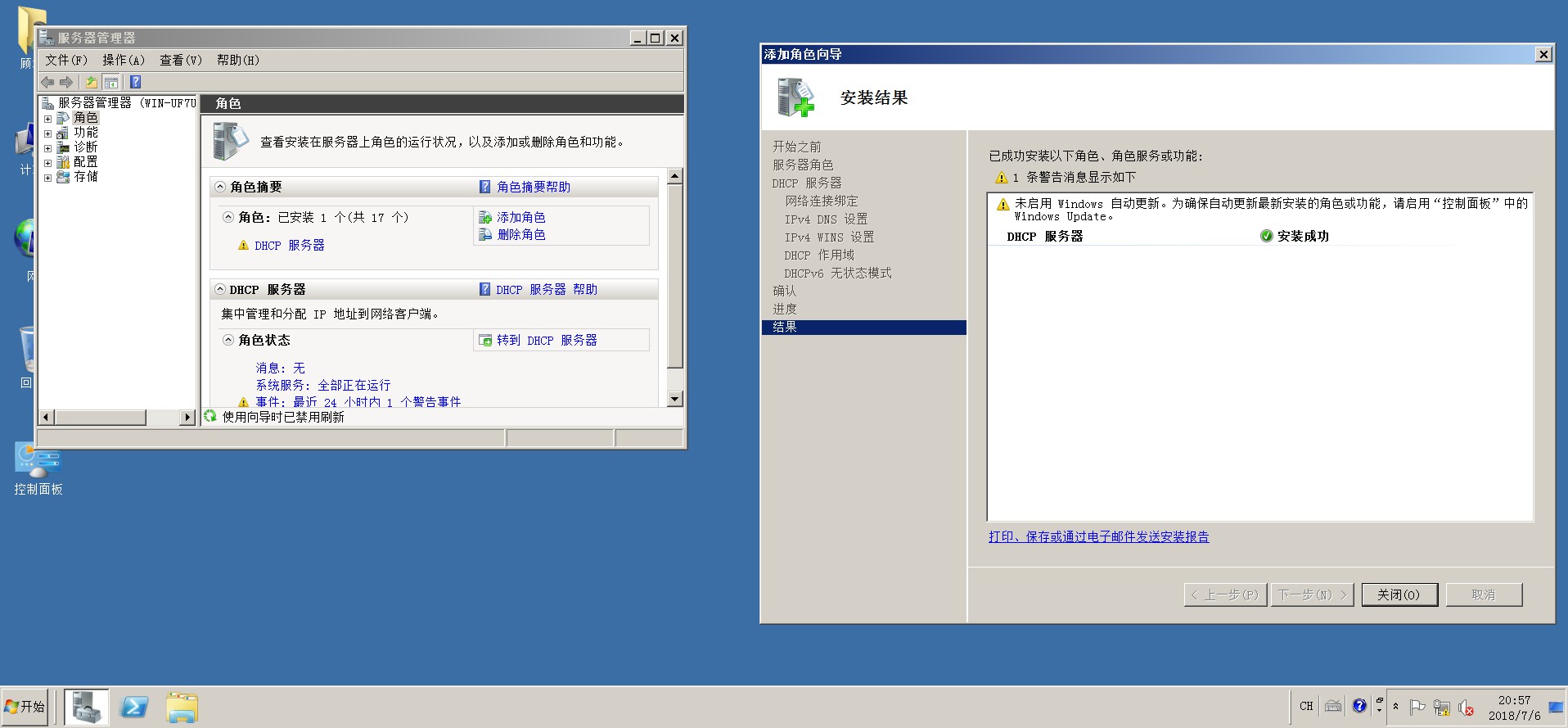Click the 结果 step in wizard sidebar
This screenshot has width=1568, height=728.
(x=863, y=327)
